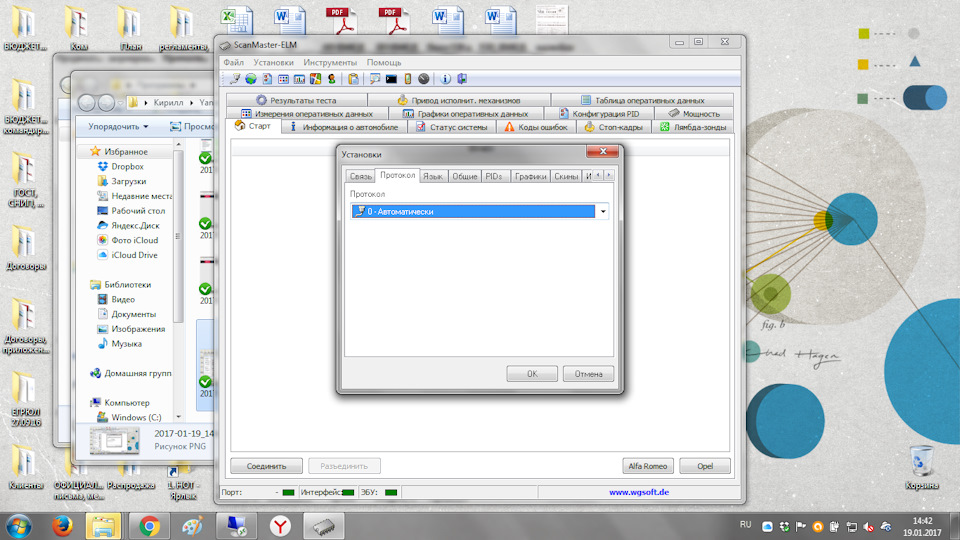Switch to the Связь settings tab
The image size is (960, 540).
click(360, 176)
